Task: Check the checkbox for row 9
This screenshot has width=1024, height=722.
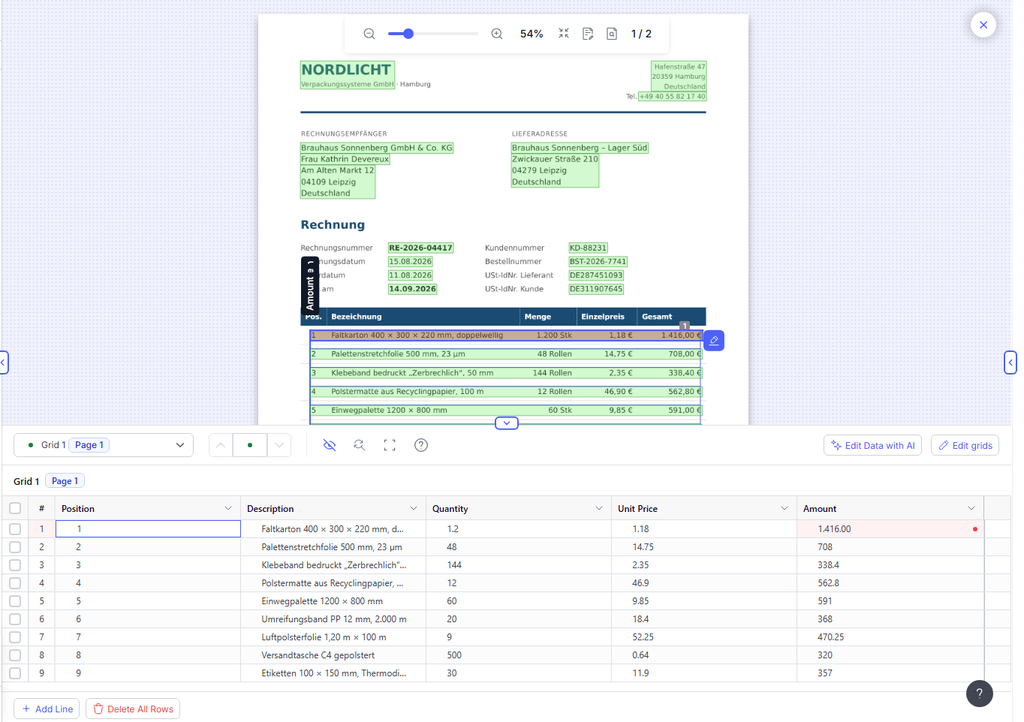Action: [15, 673]
